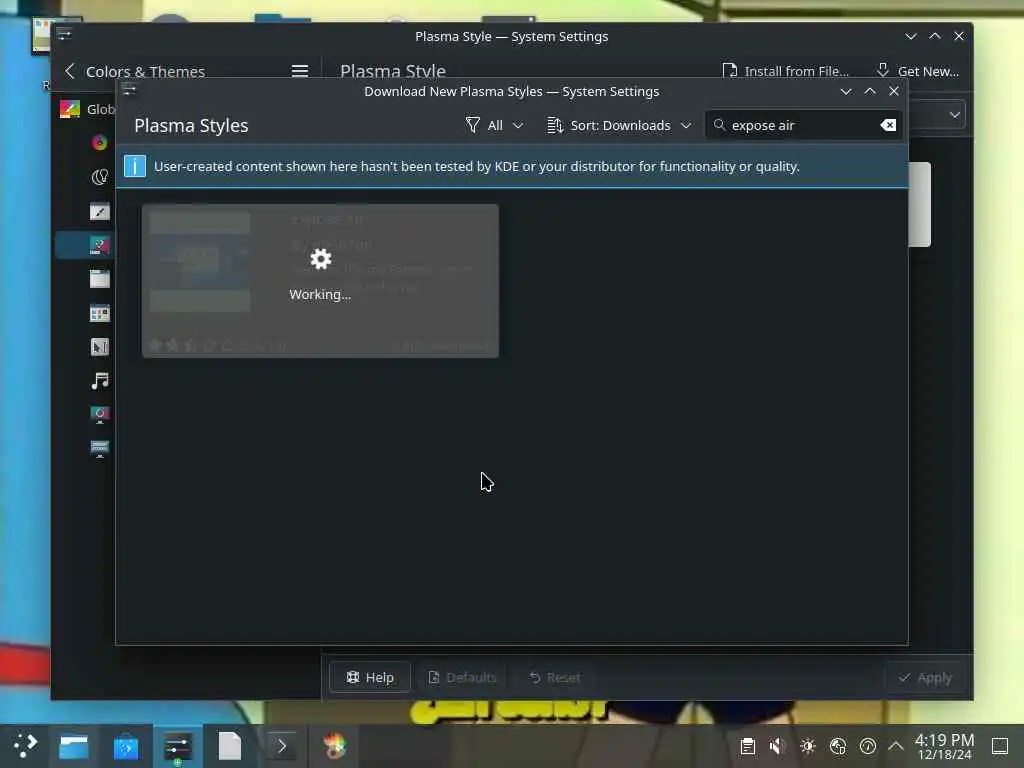Open the Window Decorations sidebar icon
Viewport: 1024px width, 768px height.
[x=99, y=279]
